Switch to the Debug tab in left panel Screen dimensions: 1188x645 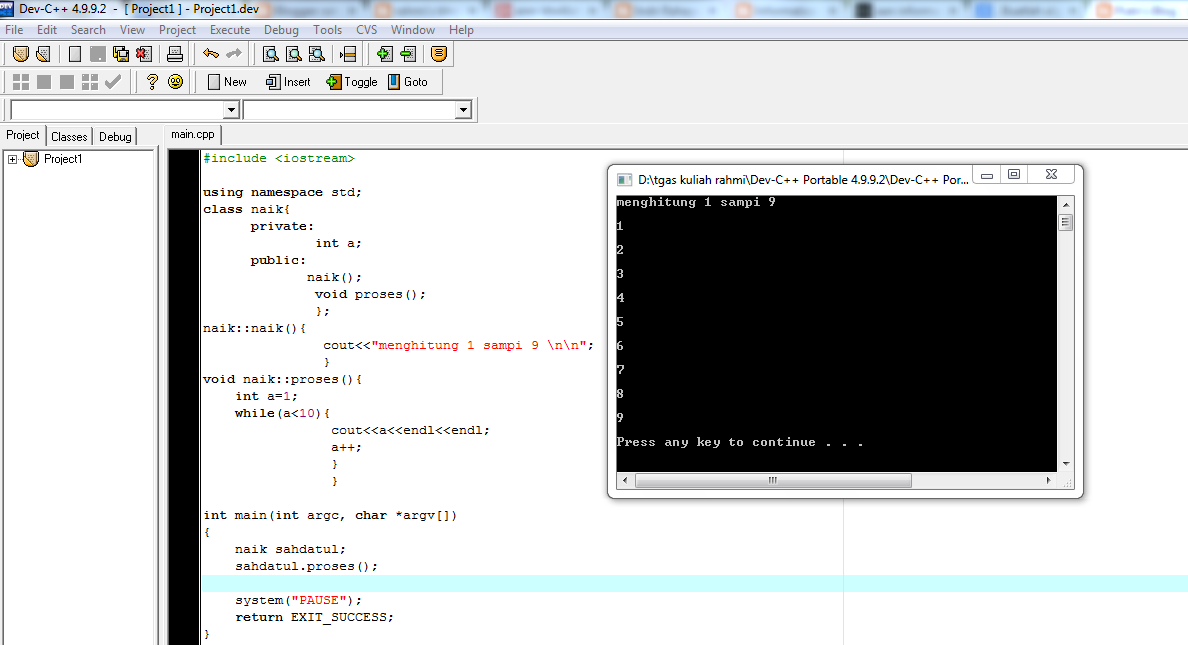click(115, 136)
